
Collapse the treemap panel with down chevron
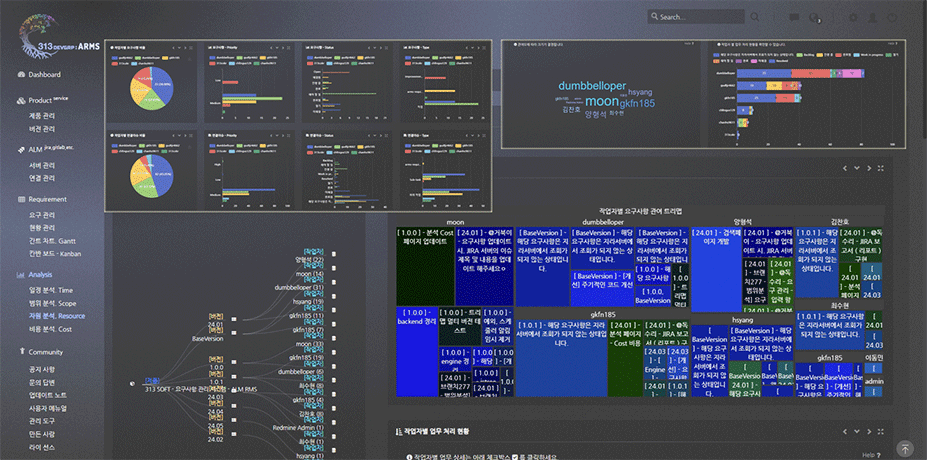click(856, 168)
